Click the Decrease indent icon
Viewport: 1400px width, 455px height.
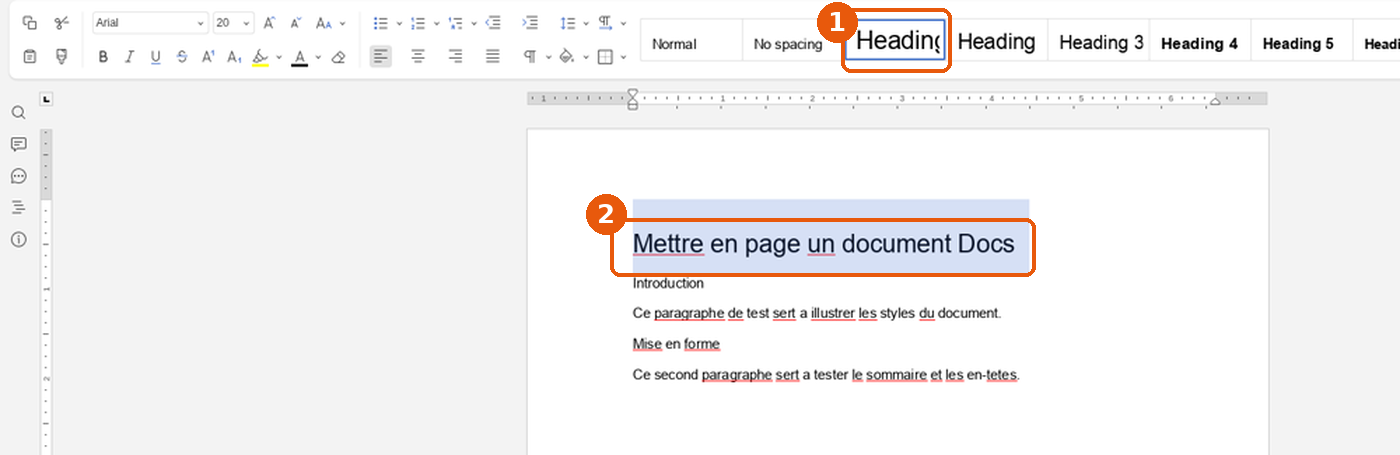click(493, 23)
